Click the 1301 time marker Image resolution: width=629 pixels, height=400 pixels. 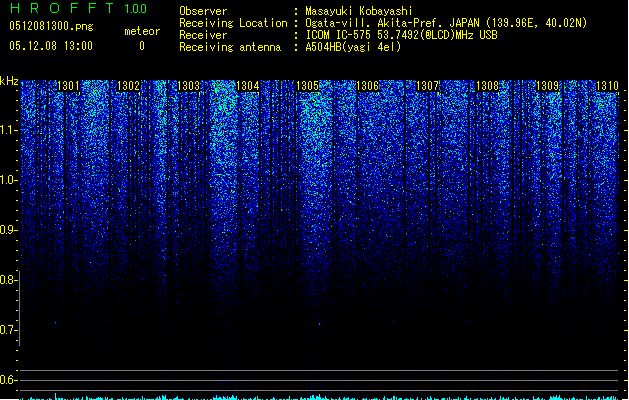[x=68, y=86]
